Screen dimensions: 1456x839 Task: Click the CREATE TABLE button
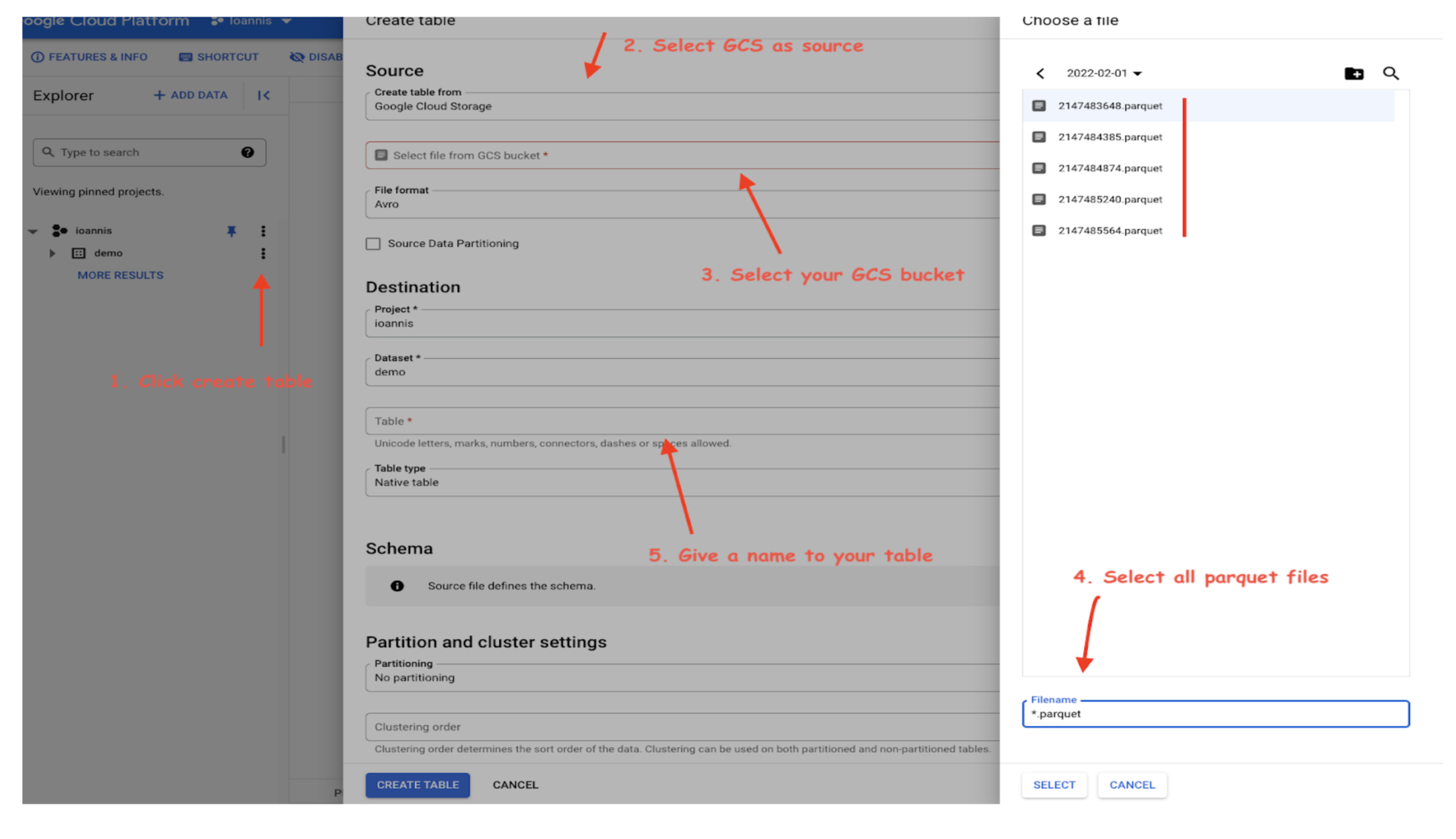point(416,784)
